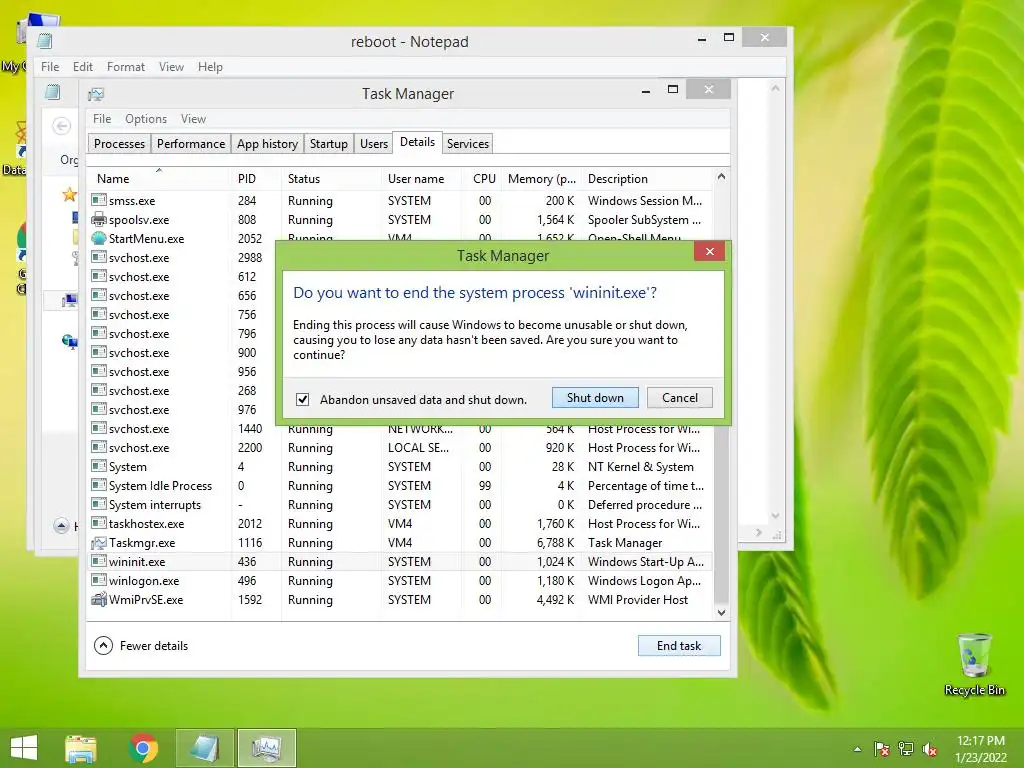Maximize the Notepad window
Image resolution: width=1024 pixels, height=768 pixels.
click(x=729, y=38)
